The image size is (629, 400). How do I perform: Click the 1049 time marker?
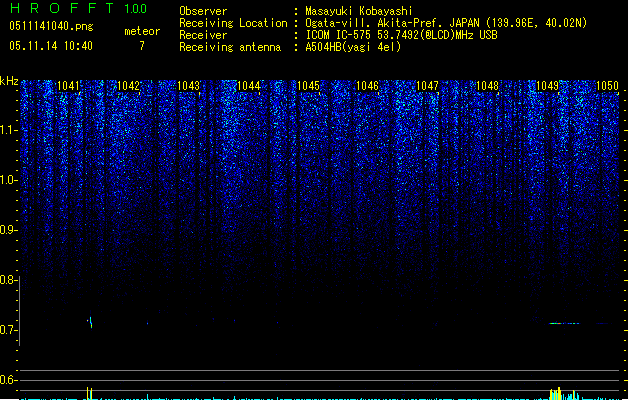point(547,86)
